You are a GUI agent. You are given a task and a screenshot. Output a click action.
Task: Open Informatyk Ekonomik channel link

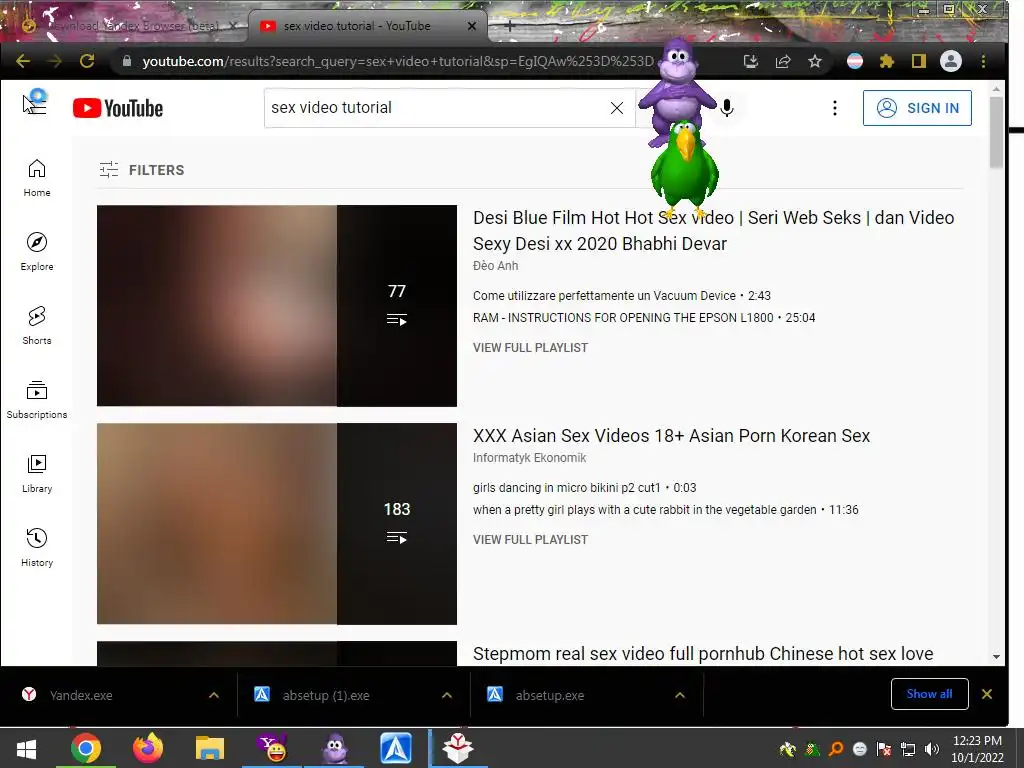coord(530,458)
